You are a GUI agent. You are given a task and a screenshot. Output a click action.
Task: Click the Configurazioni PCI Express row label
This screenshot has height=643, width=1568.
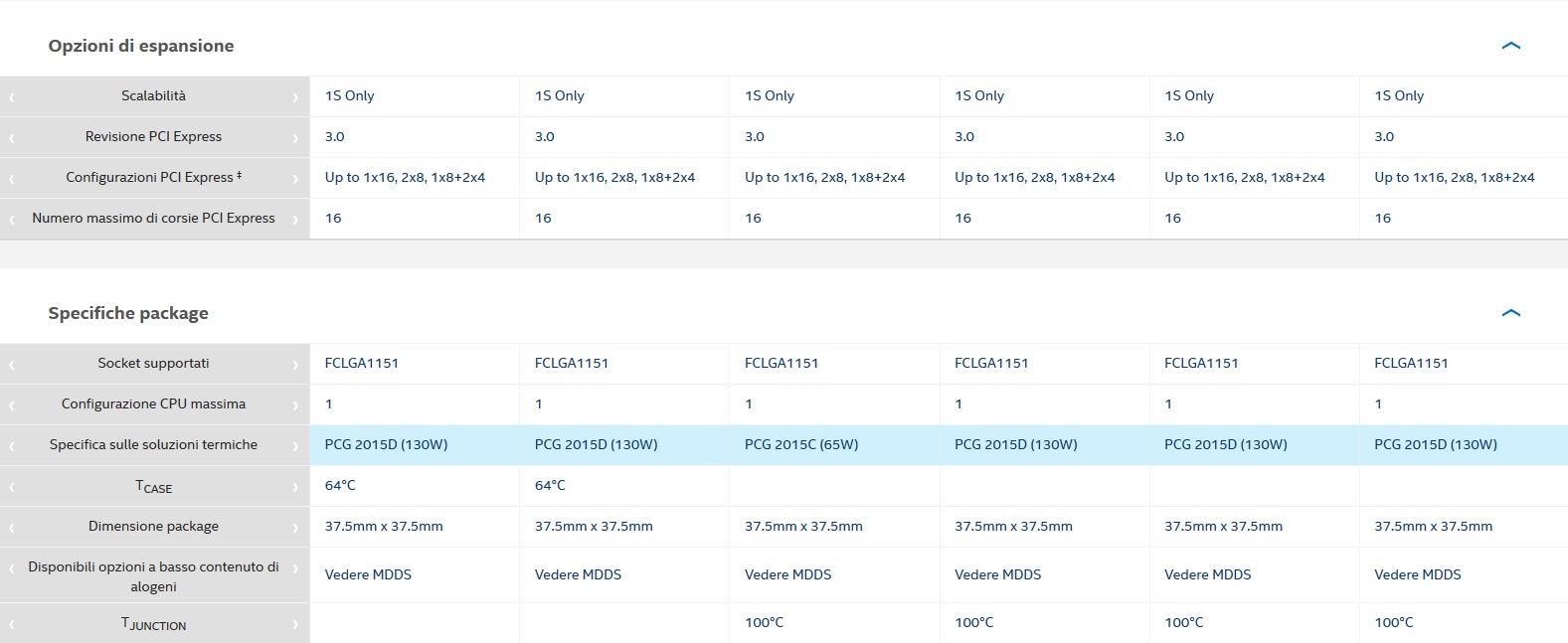click(153, 177)
